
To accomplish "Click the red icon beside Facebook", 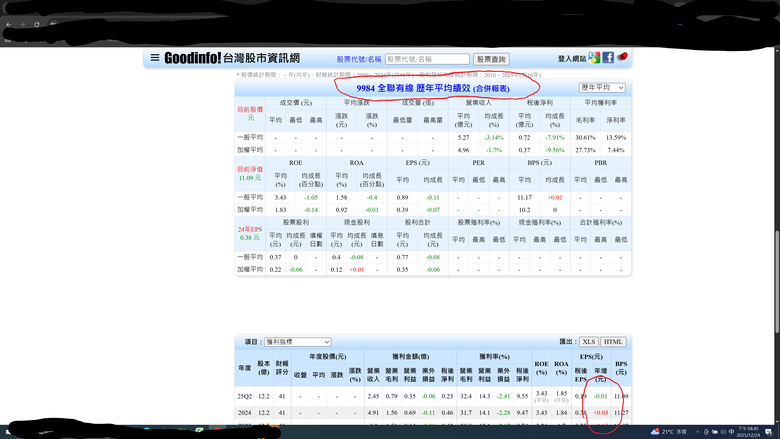I will (622, 57).
